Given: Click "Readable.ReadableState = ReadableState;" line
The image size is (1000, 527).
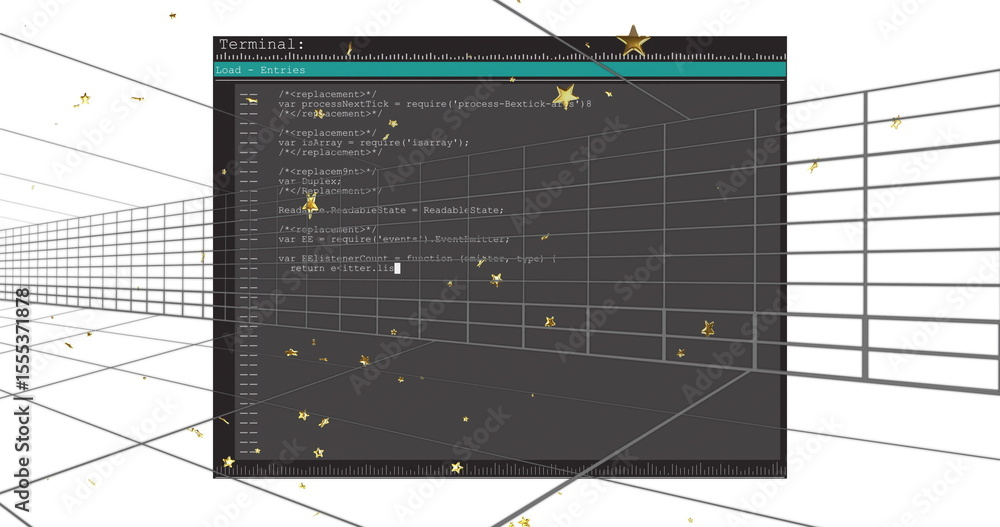Looking at the screenshot, I should coord(391,210).
